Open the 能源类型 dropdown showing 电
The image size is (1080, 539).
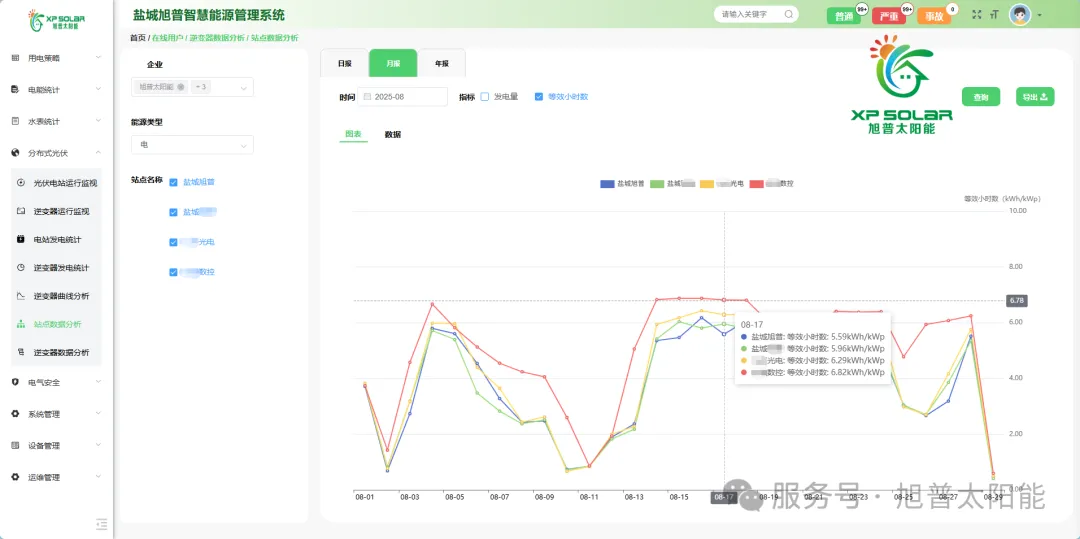[x=192, y=145]
